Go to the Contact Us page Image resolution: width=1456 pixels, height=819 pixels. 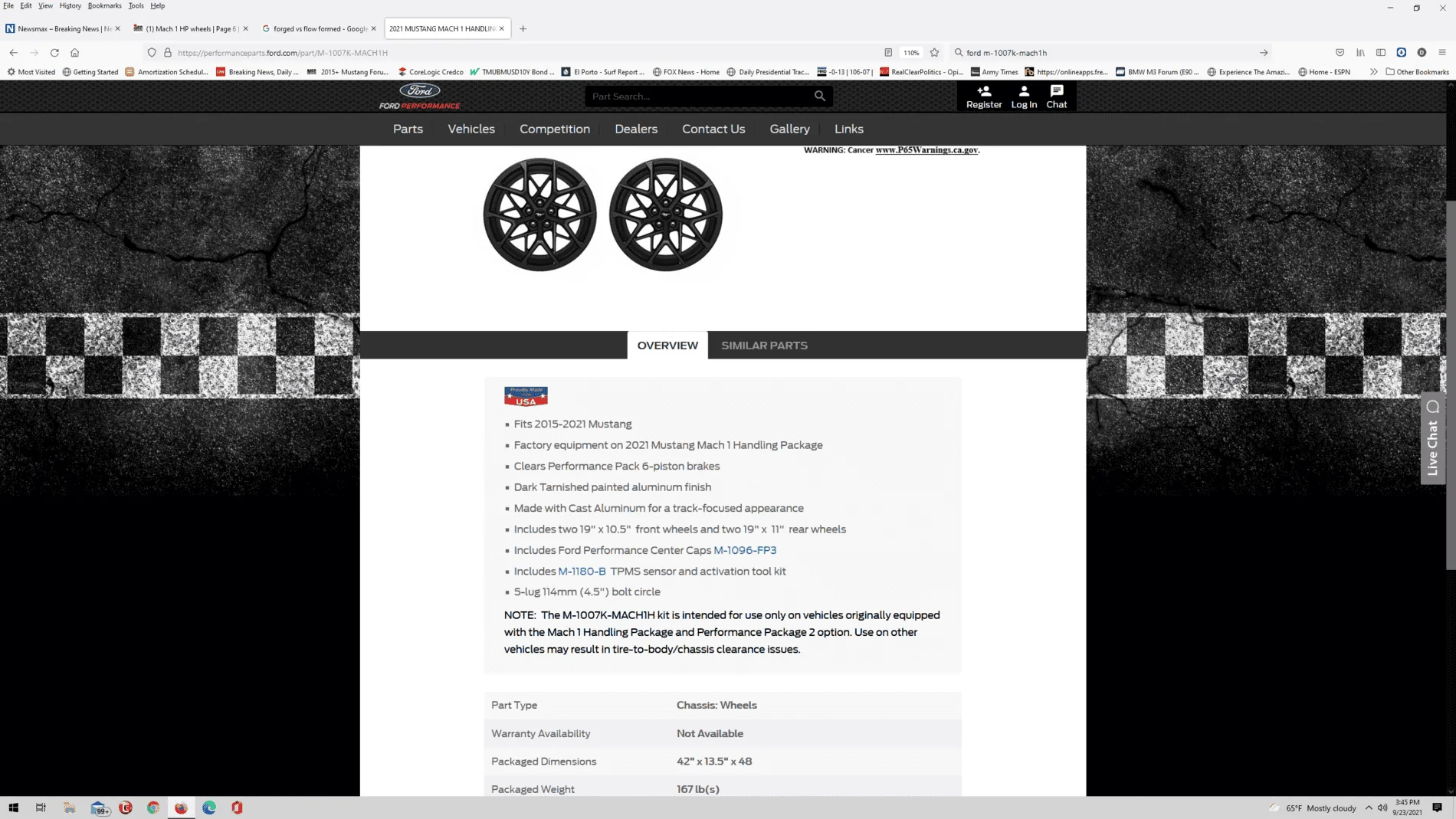(x=713, y=129)
